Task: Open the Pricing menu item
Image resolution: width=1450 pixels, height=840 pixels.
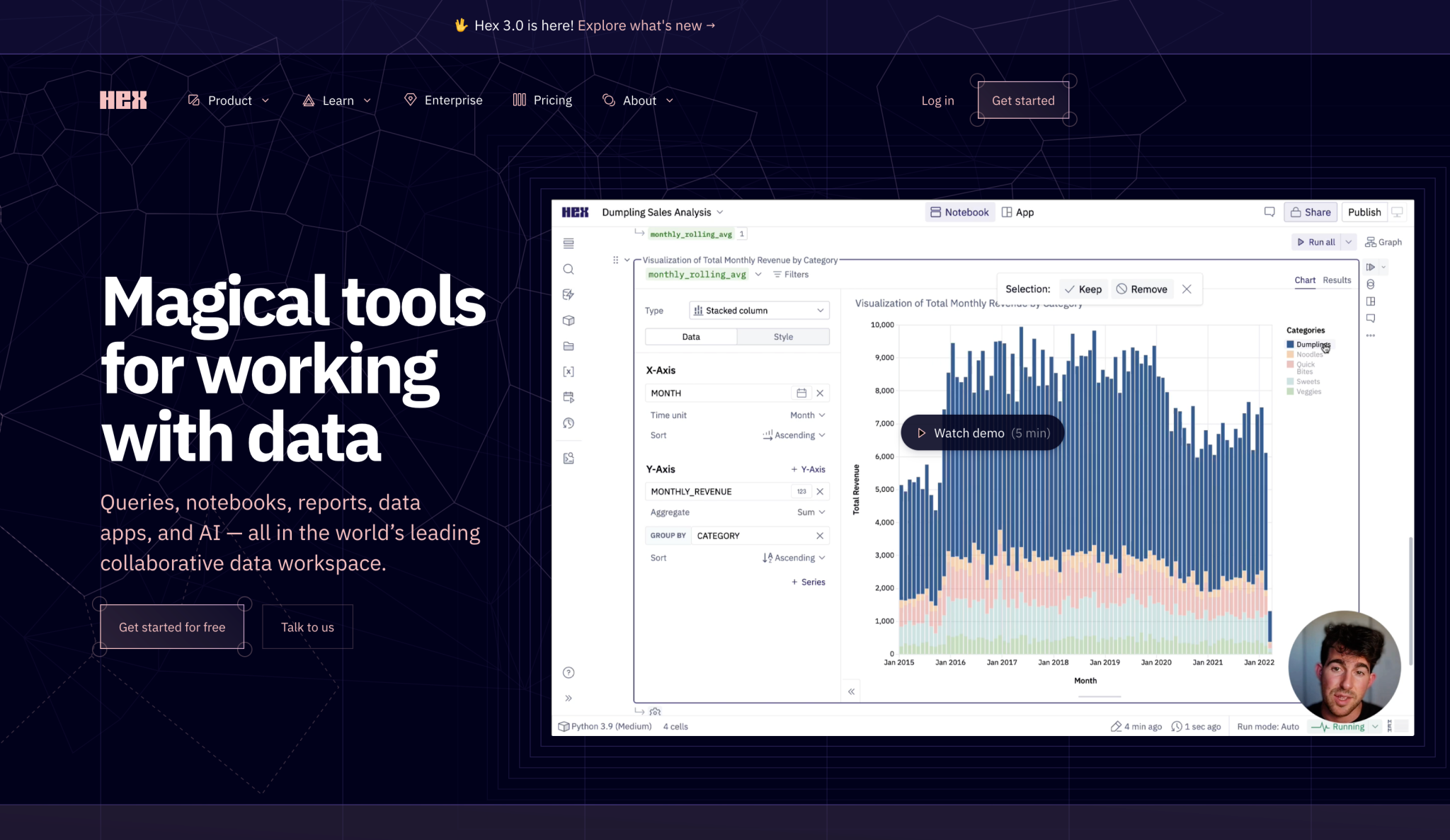Action: (542, 100)
